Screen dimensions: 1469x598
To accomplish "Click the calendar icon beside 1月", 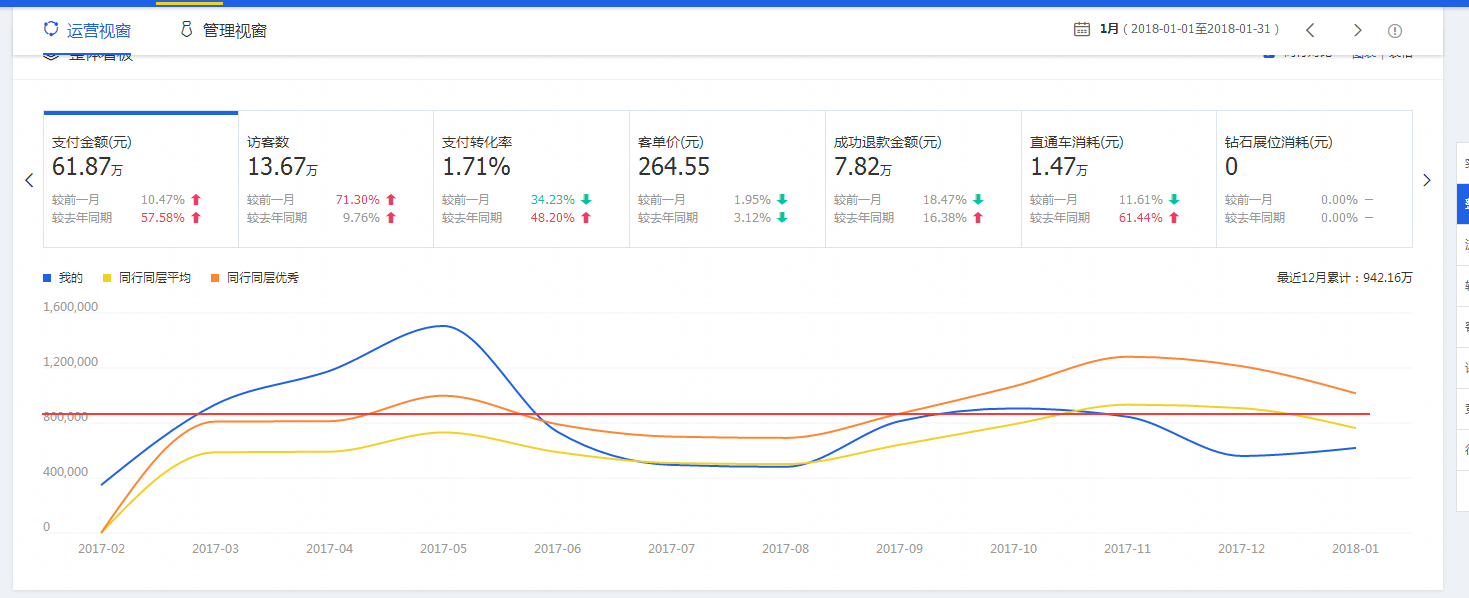I will tap(1081, 29).
